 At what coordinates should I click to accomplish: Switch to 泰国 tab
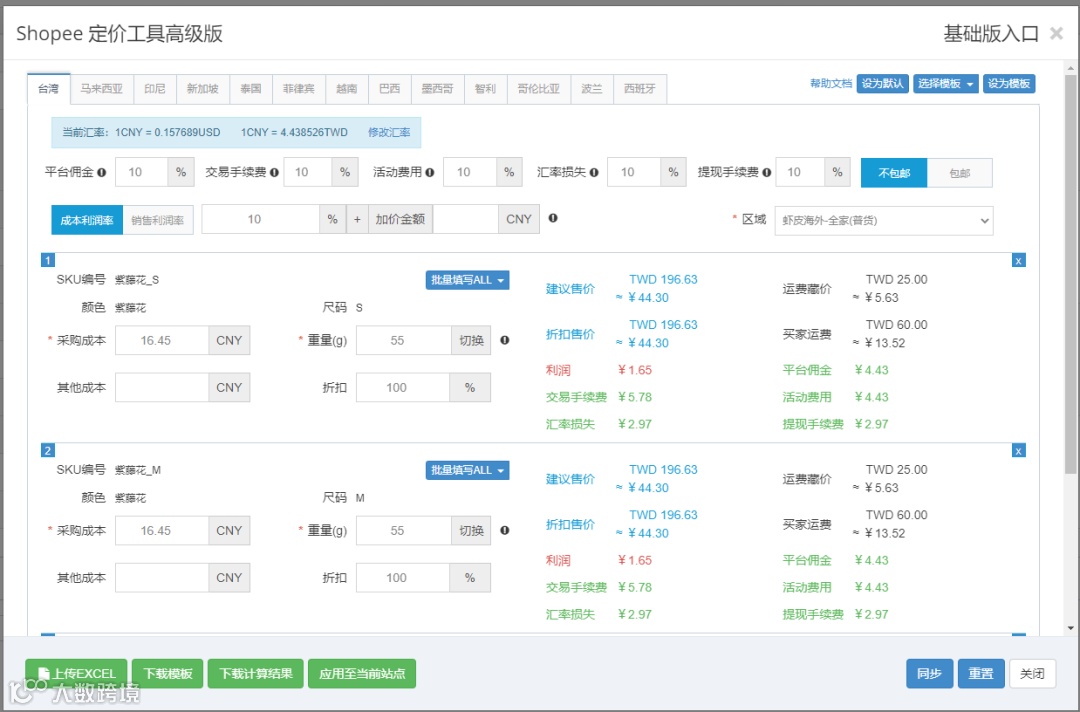[251, 89]
